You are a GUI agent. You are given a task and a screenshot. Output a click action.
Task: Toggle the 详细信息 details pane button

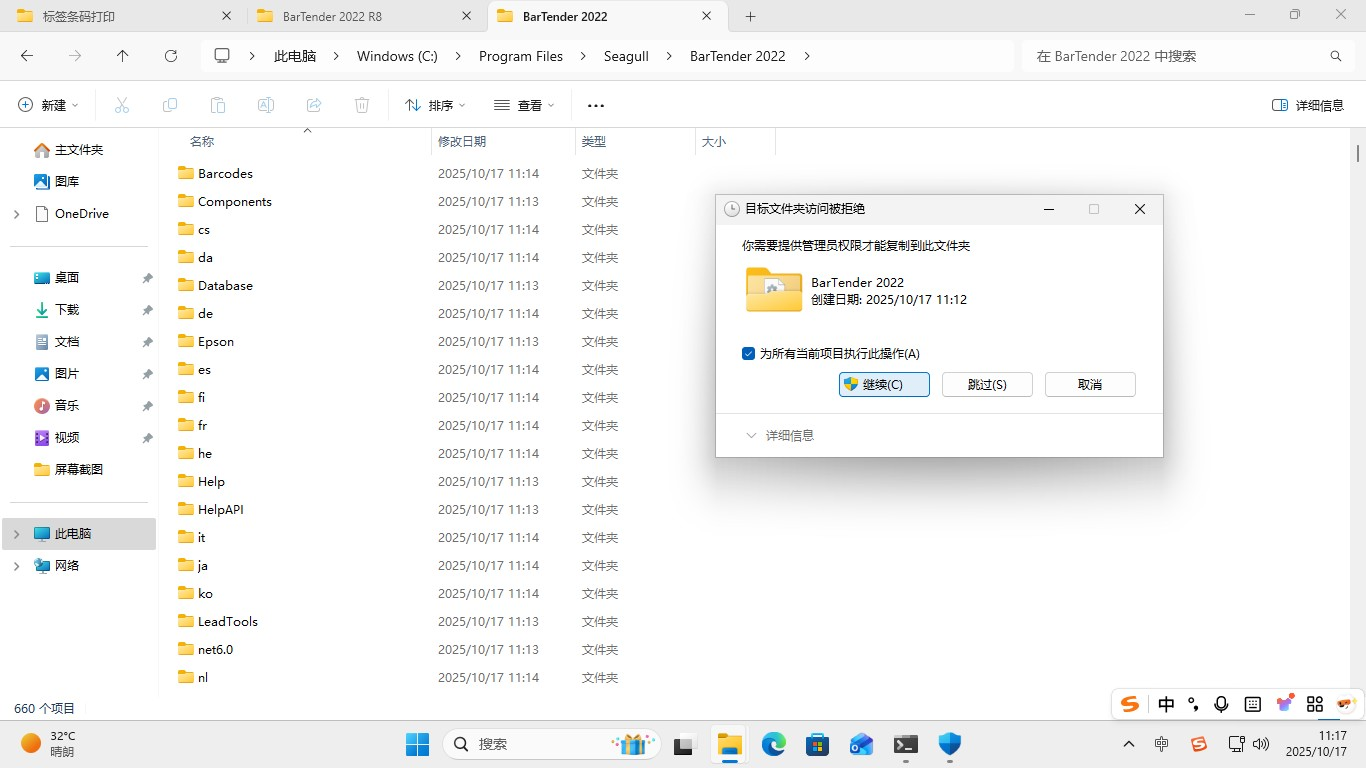[1308, 105]
